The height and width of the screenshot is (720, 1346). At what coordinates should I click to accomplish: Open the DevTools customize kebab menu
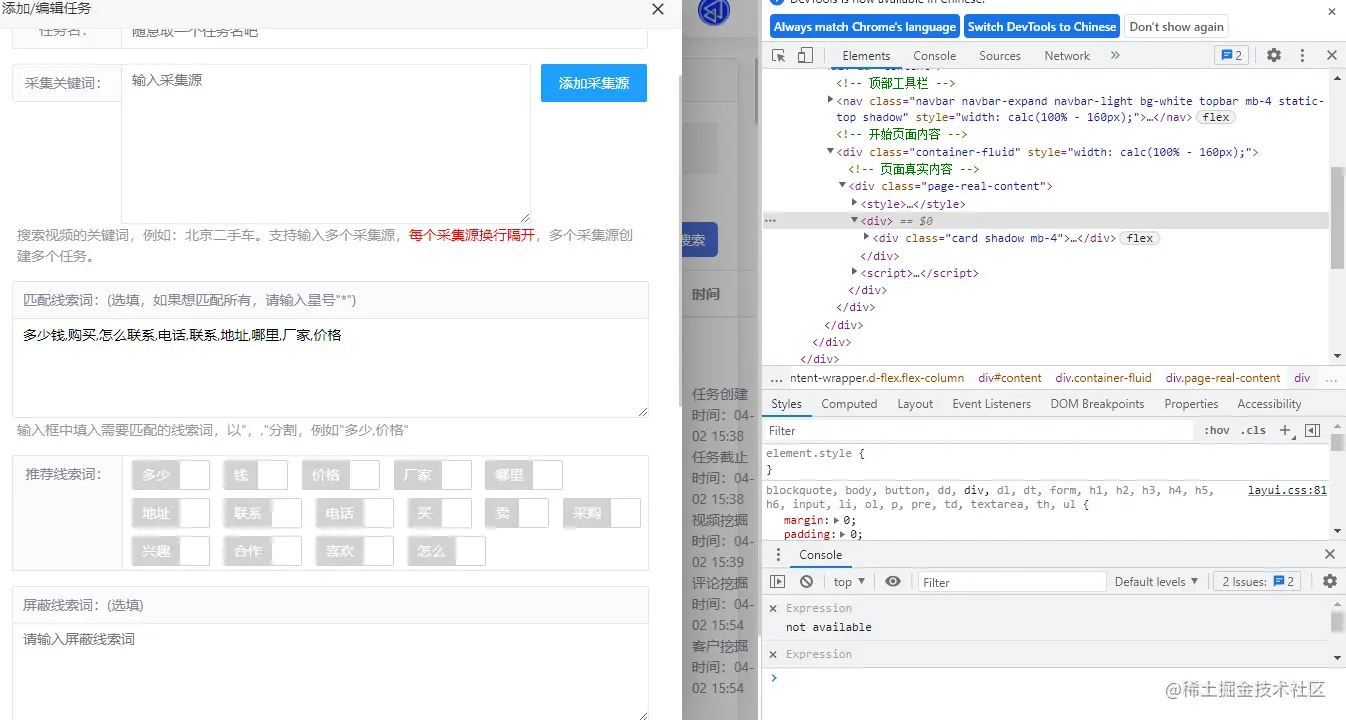1302,55
